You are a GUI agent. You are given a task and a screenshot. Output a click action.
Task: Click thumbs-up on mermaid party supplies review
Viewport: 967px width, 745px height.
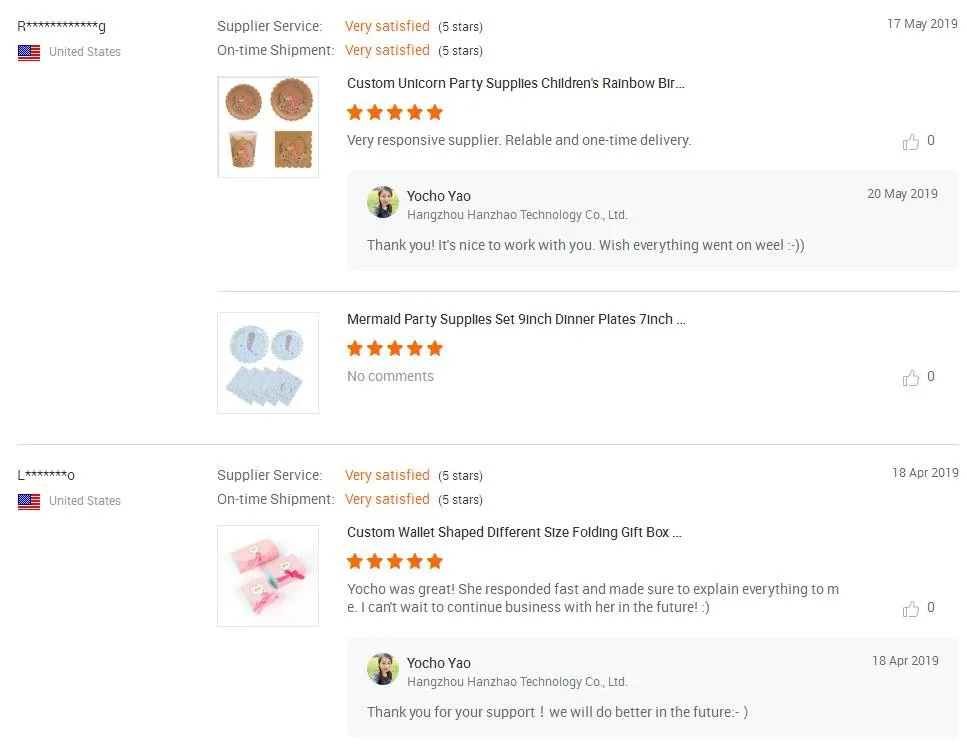[910, 378]
